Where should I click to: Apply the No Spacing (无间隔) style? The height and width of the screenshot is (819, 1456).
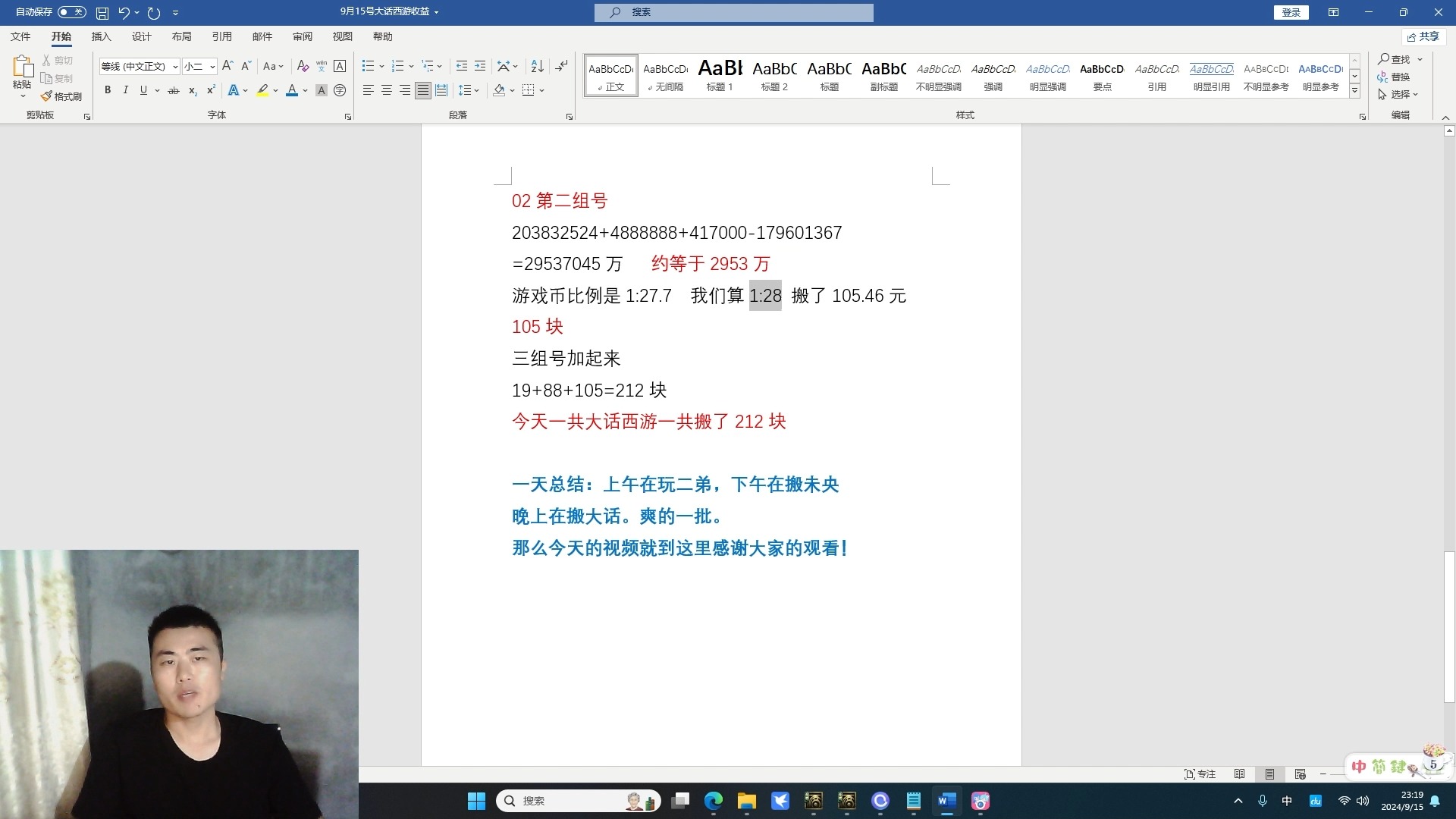point(665,75)
